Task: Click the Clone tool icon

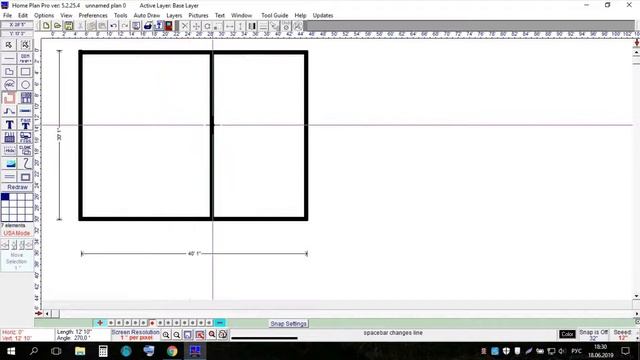Action: 25,150
